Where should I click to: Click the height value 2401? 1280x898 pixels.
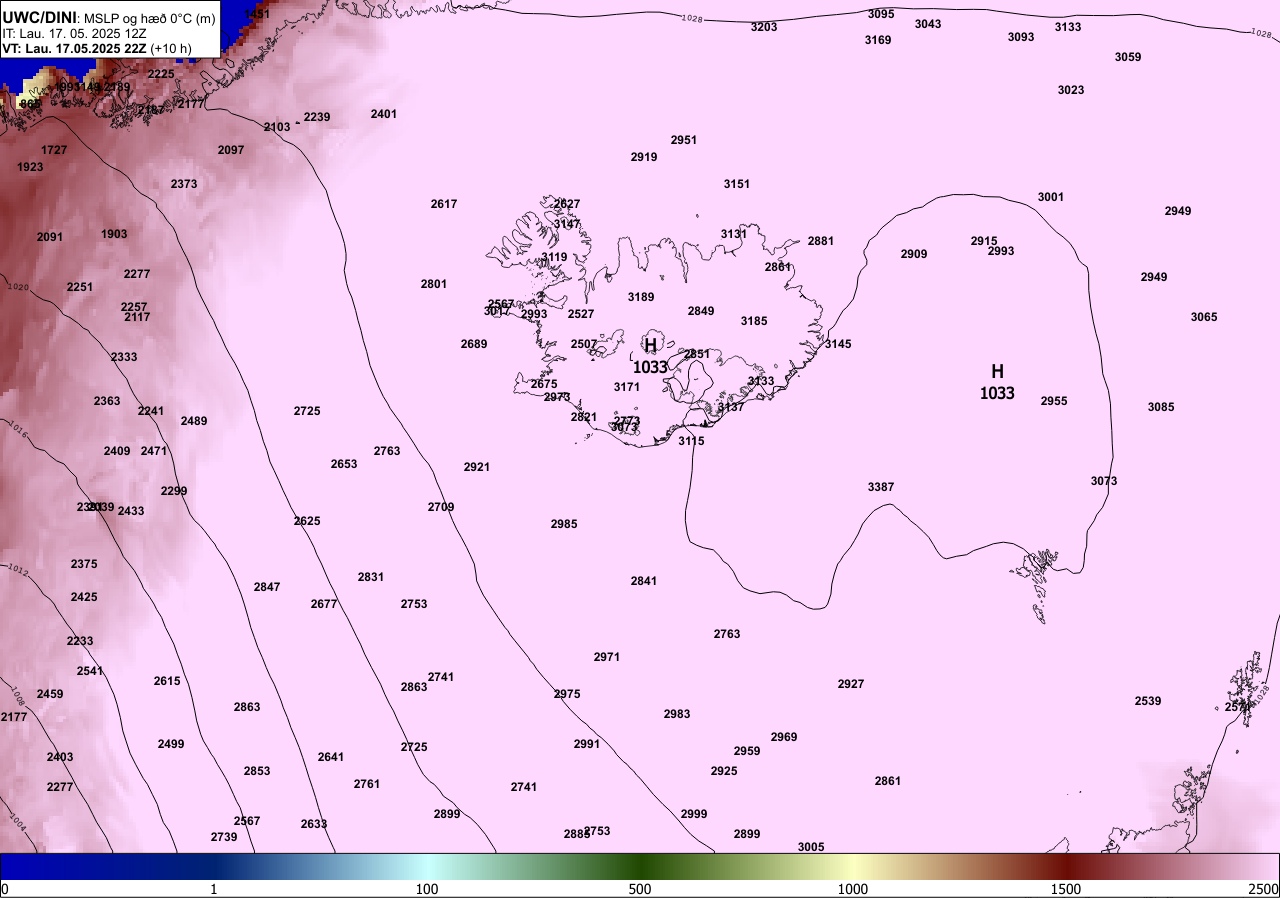384,114
